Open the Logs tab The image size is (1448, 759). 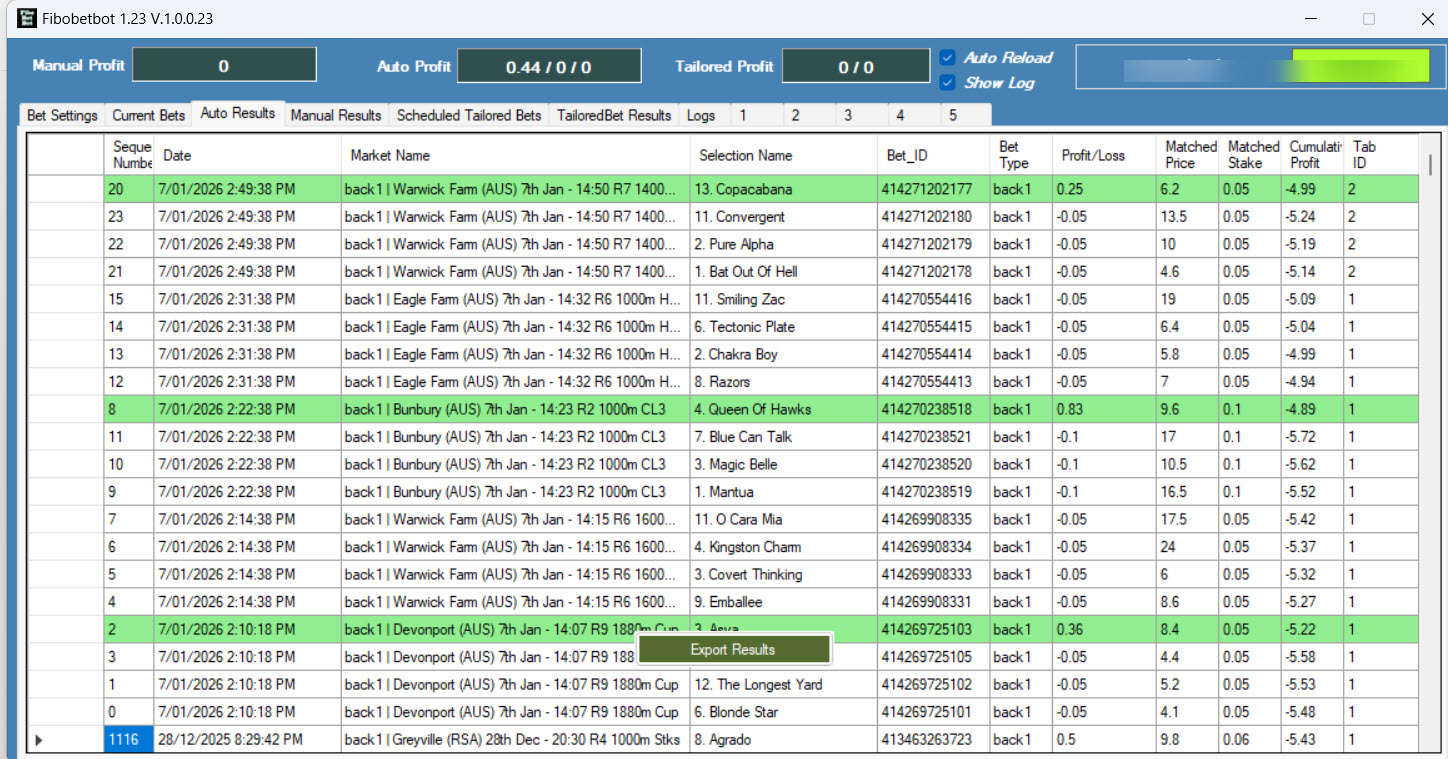pos(701,115)
